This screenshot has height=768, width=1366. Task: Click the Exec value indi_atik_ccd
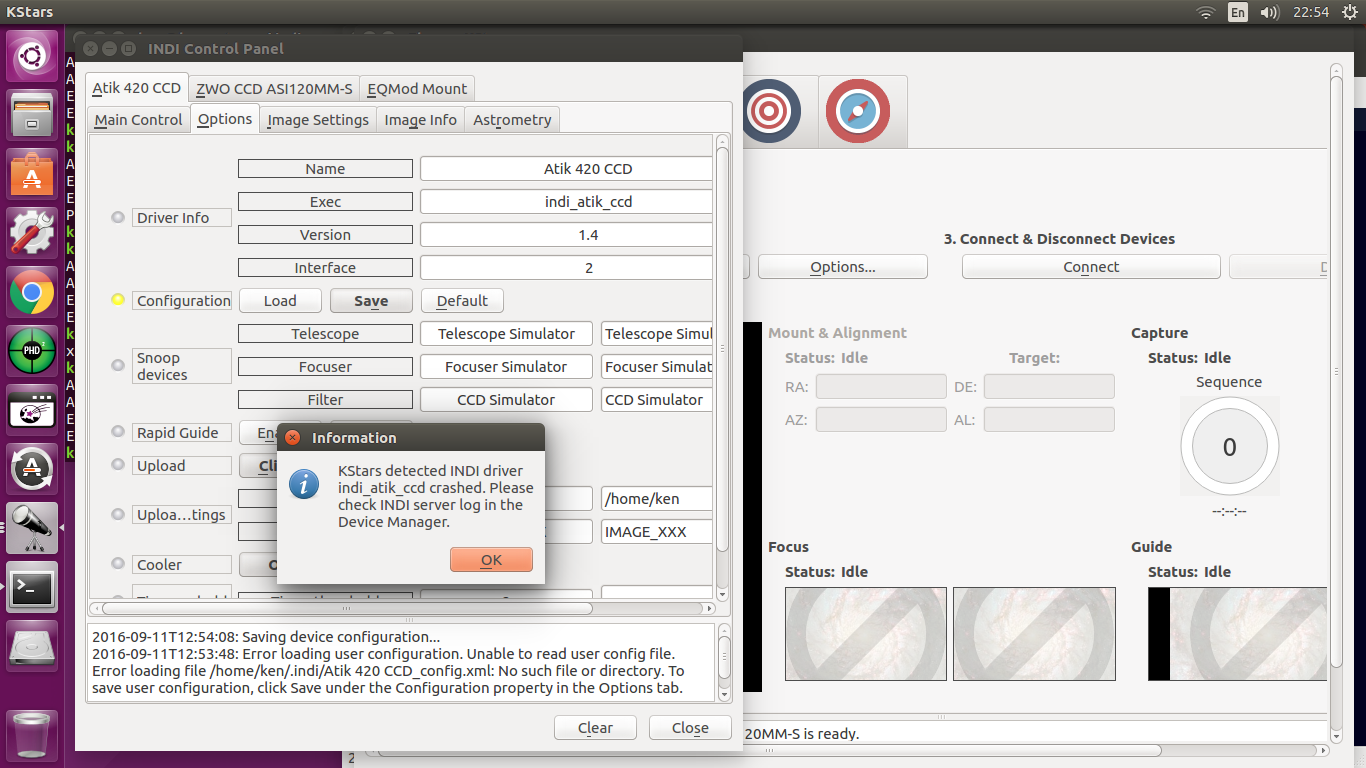pos(566,202)
